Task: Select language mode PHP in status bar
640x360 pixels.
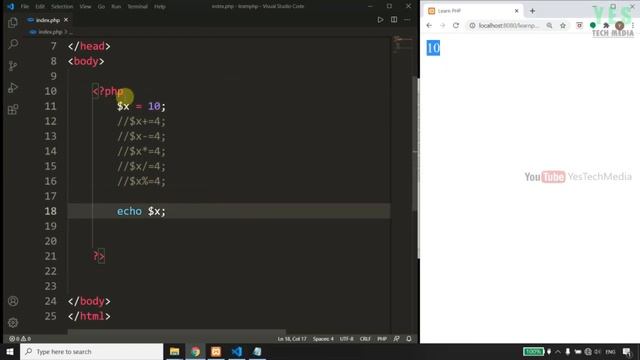Action: click(382, 339)
